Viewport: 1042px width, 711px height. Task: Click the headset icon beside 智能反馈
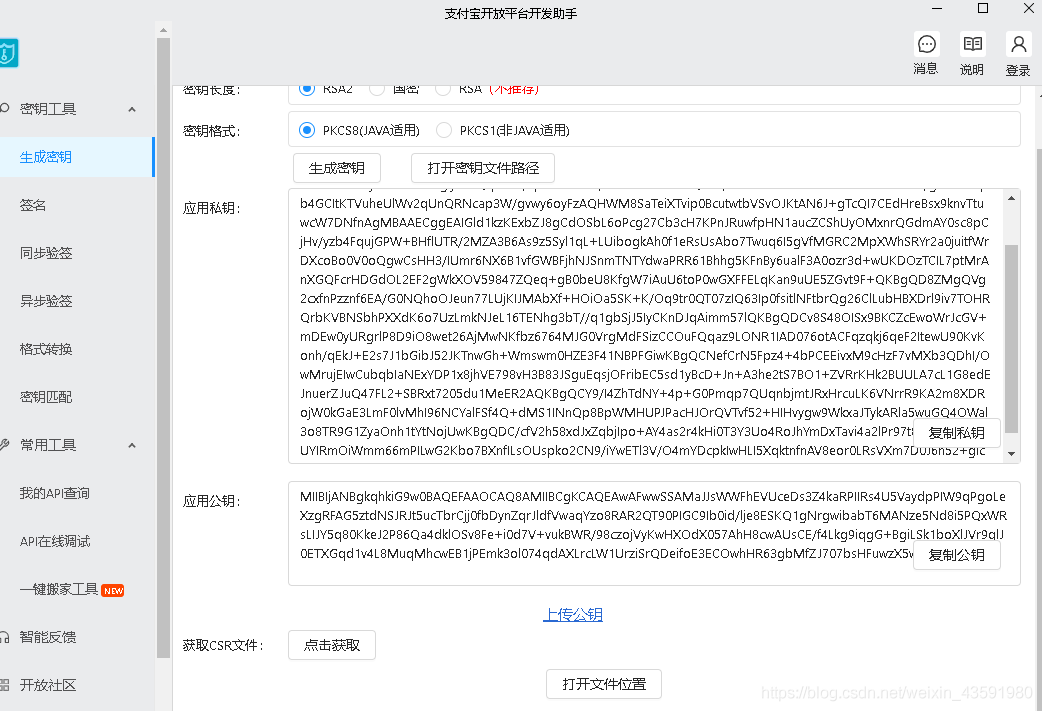point(5,637)
